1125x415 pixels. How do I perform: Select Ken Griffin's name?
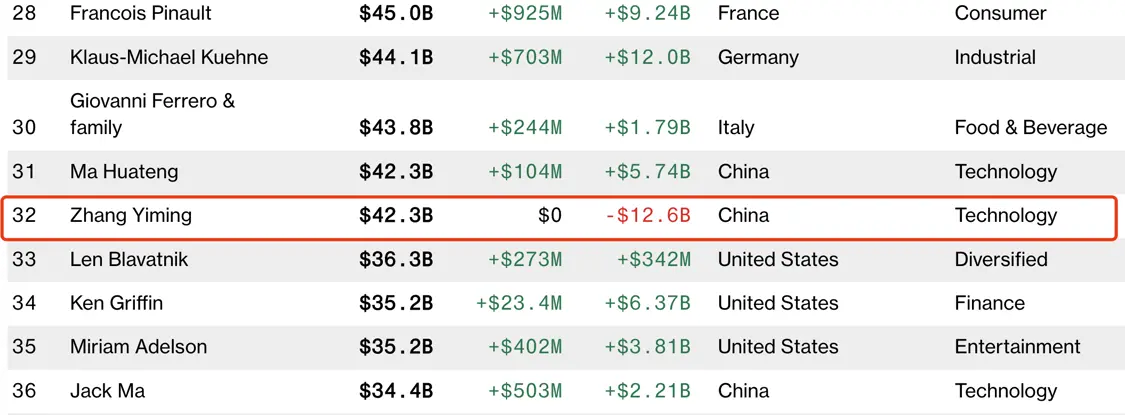coord(116,303)
